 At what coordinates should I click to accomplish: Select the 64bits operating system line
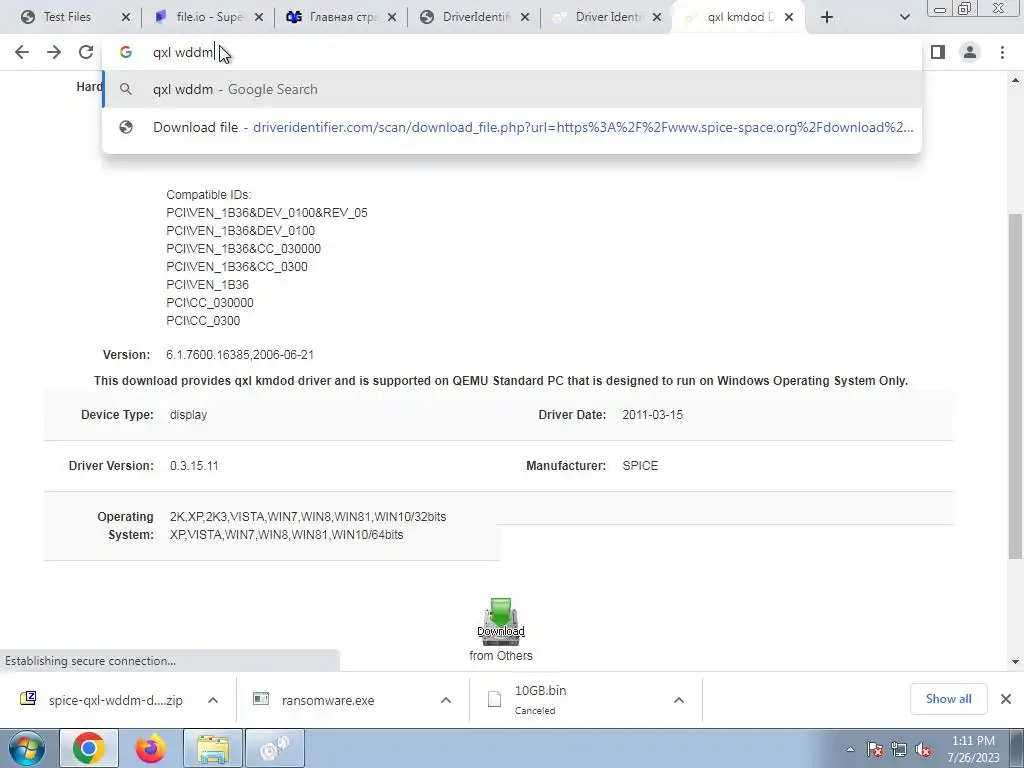coord(286,535)
